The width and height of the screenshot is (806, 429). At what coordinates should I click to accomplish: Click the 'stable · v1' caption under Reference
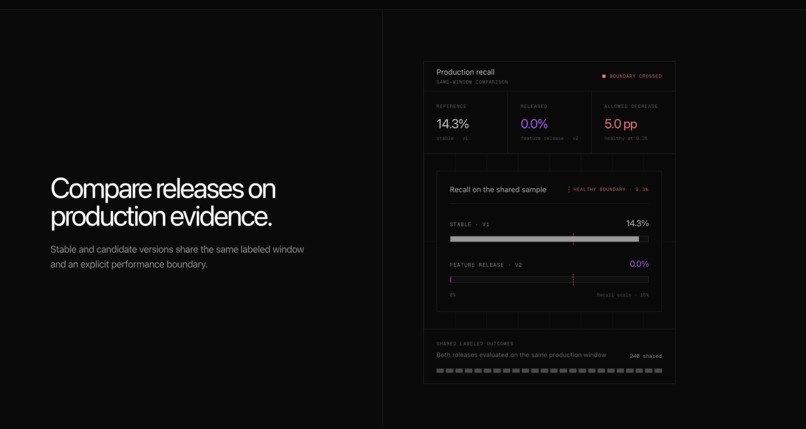coord(452,139)
